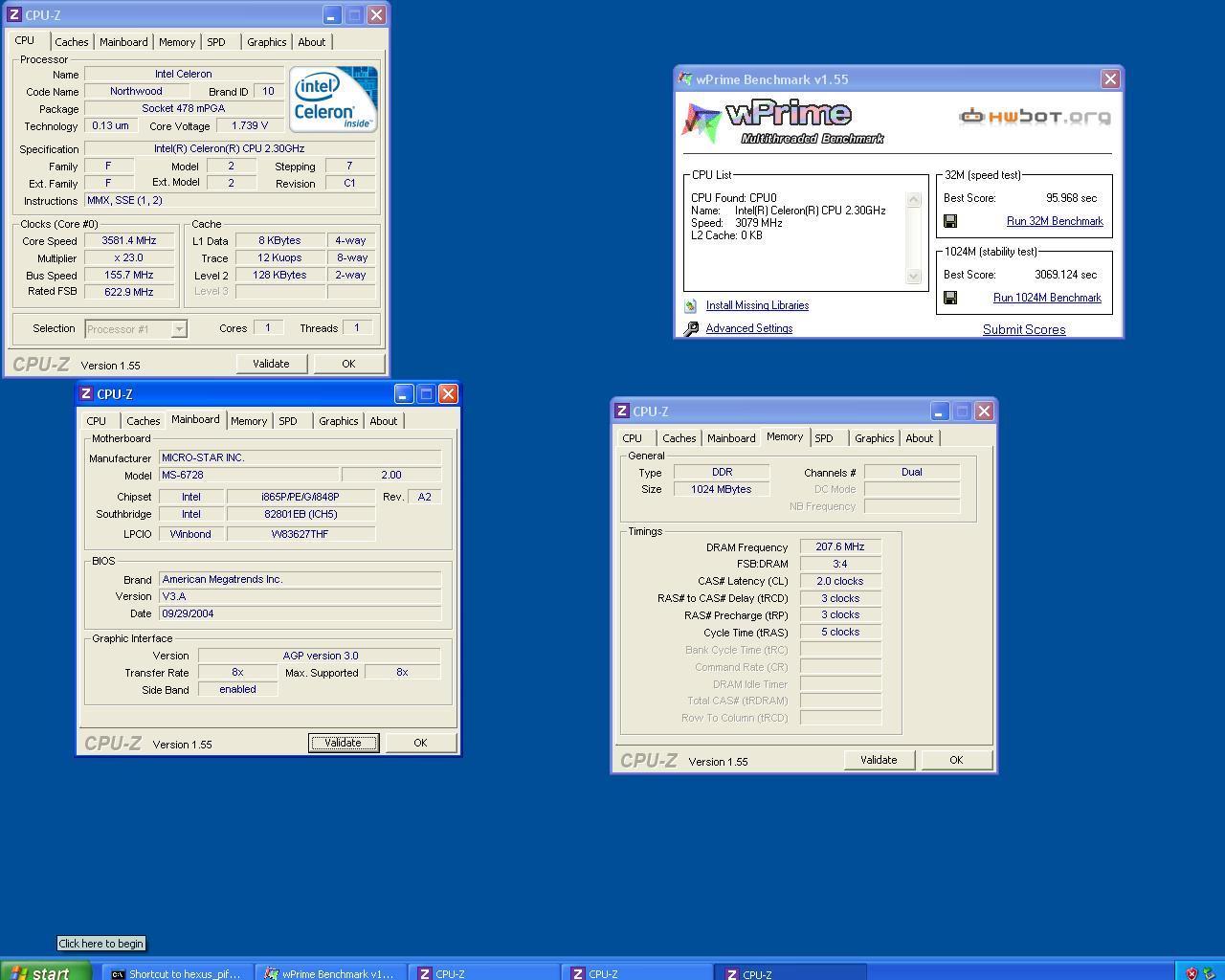This screenshot has width=1225, height=980.
Task: Open the Advanced Settings link in wPrime
Action: click(x=749, y=328)
